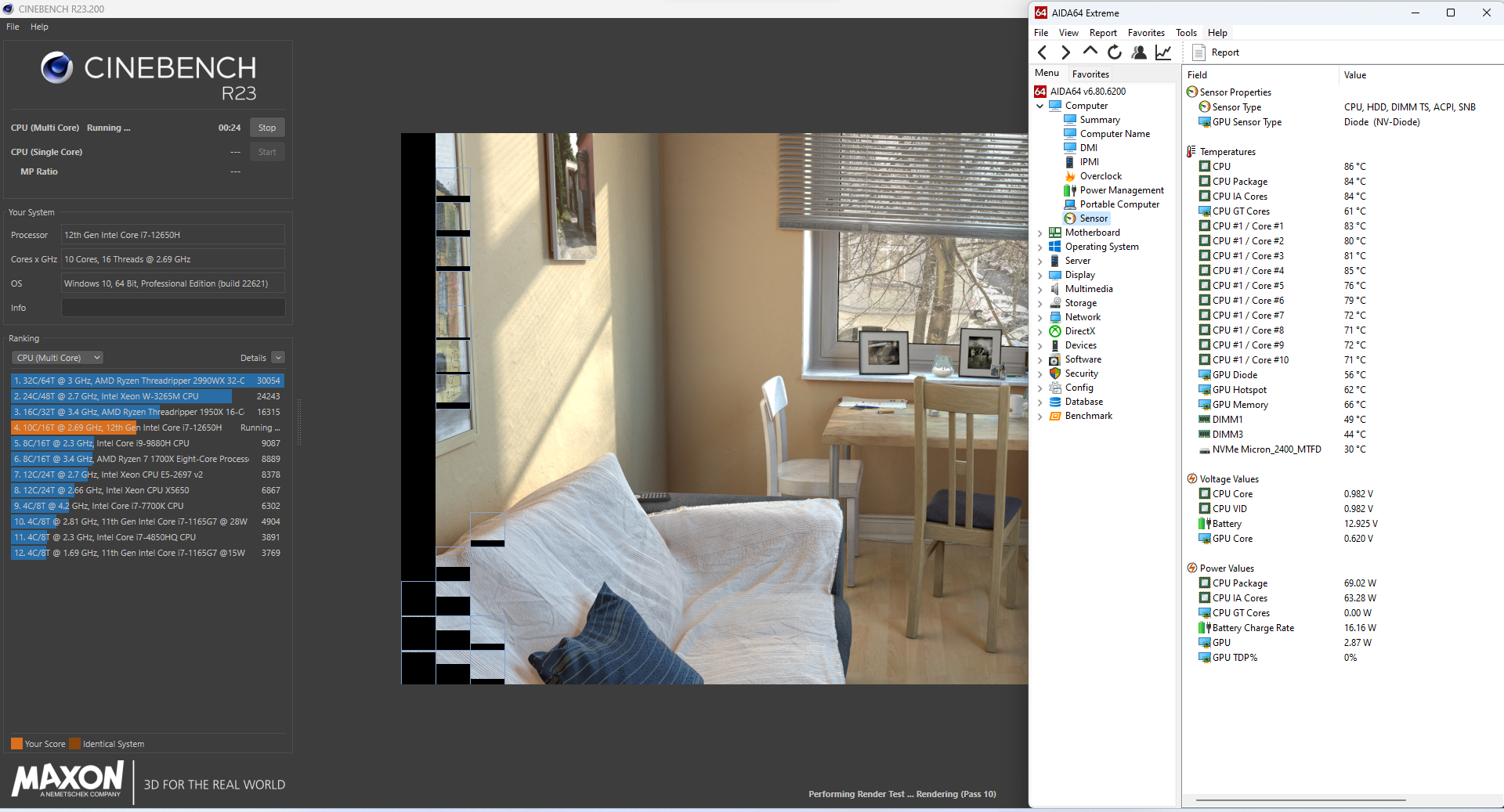
Task: Expand the Operating System node arrow
Action: click(1040, 247)
